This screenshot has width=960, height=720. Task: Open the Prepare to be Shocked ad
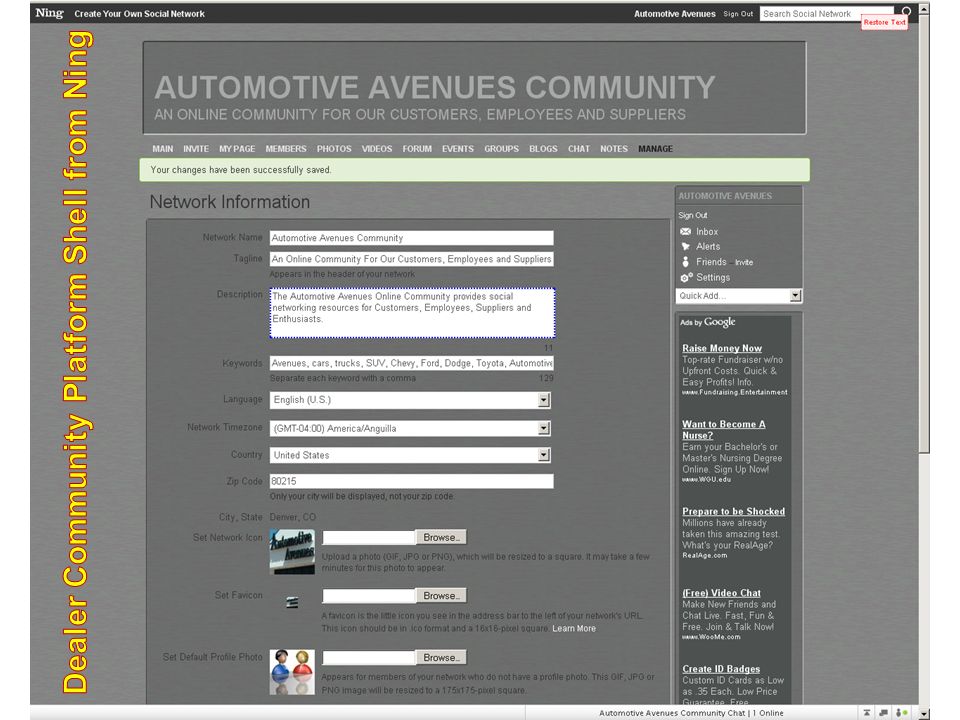pyautogui.click(x=733, y=511)
